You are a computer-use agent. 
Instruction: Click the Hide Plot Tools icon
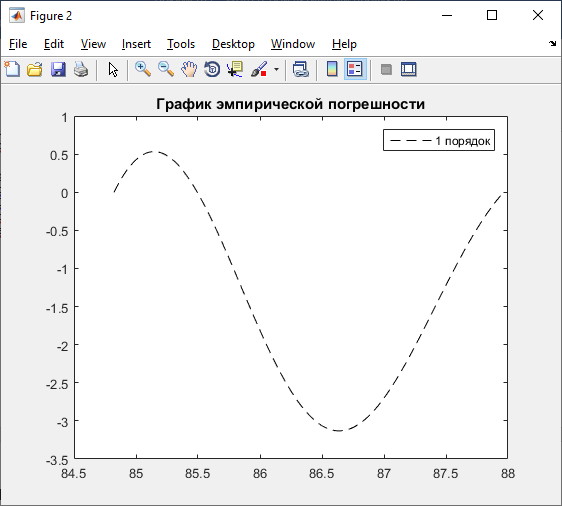[386, 69]
